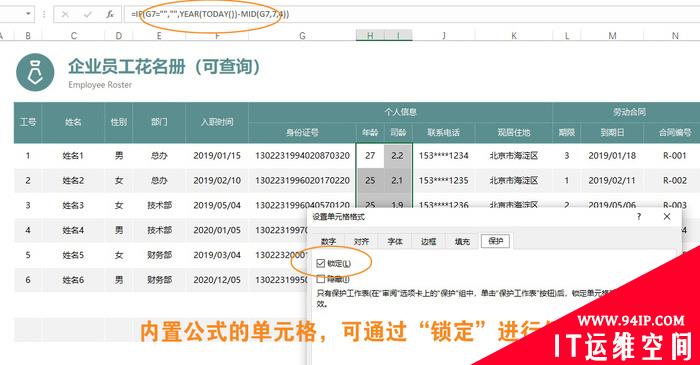Image resolution: width=700 pixels, height=365 pixels.
Task: Click the 到期日 header cell
Action: click(x=612, y=133)
